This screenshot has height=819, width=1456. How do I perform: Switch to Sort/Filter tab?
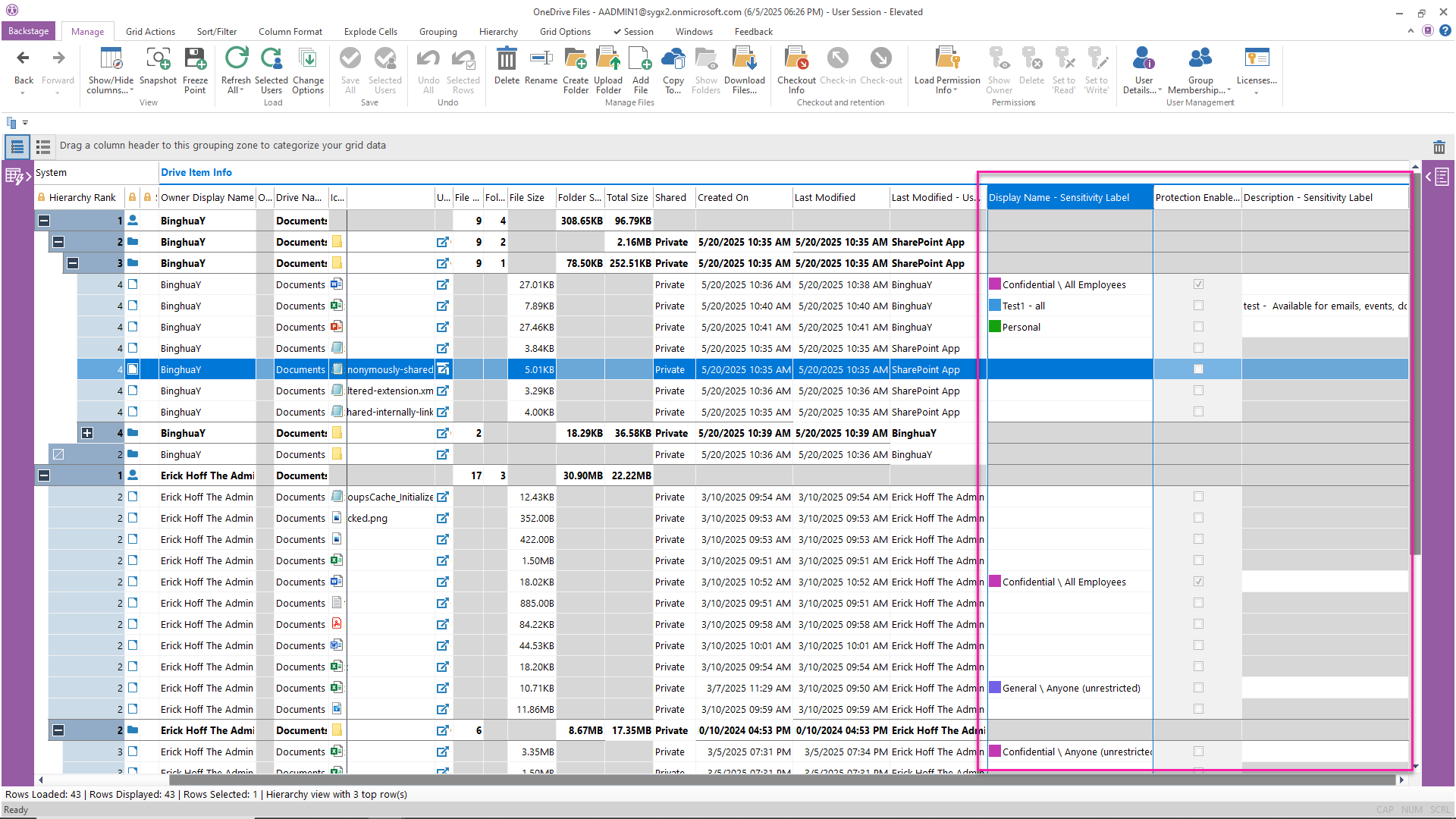point(217,32)
